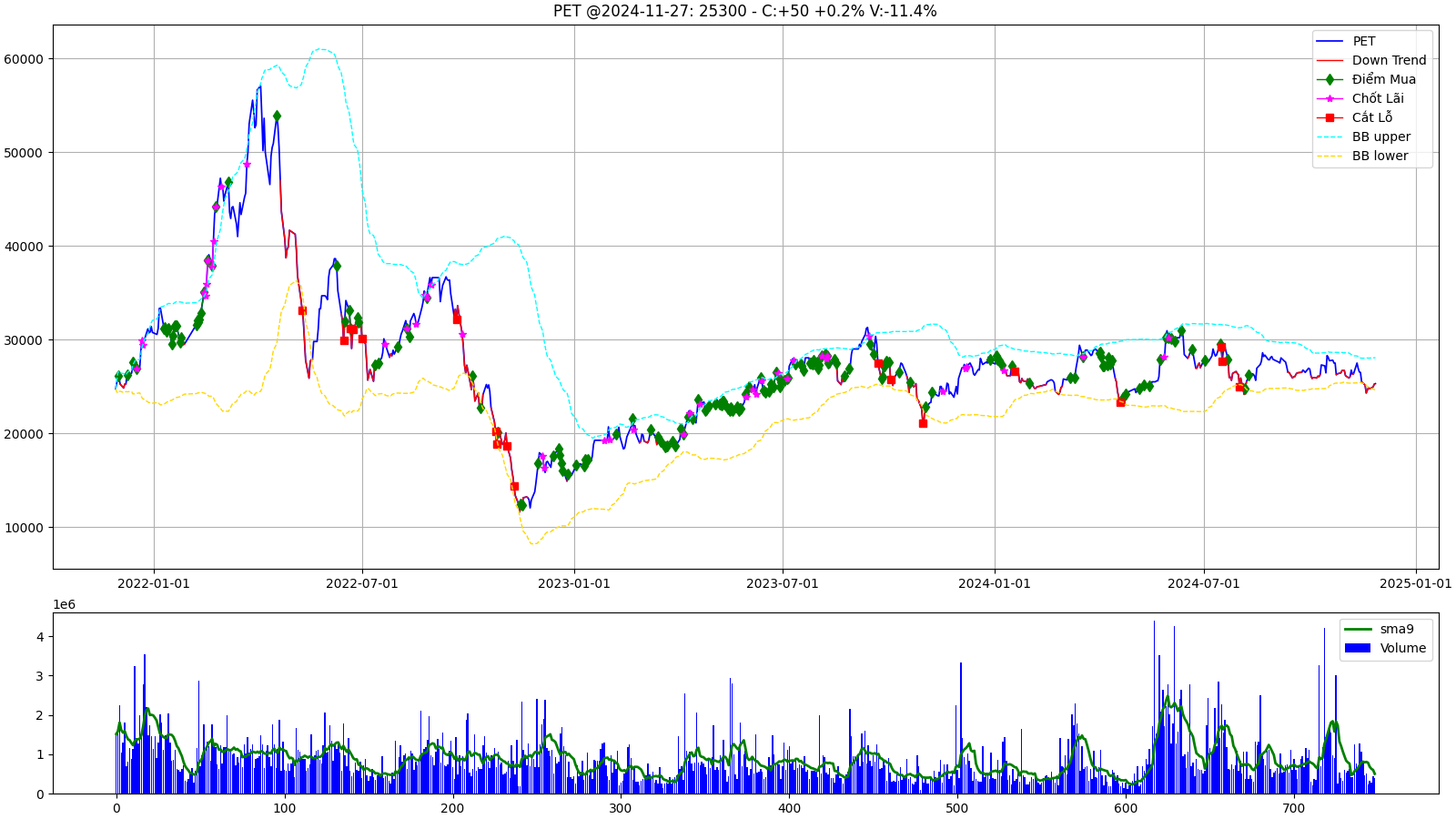
Task: Click the red square marker in the legend
Action: click(x=1330, y=117)
